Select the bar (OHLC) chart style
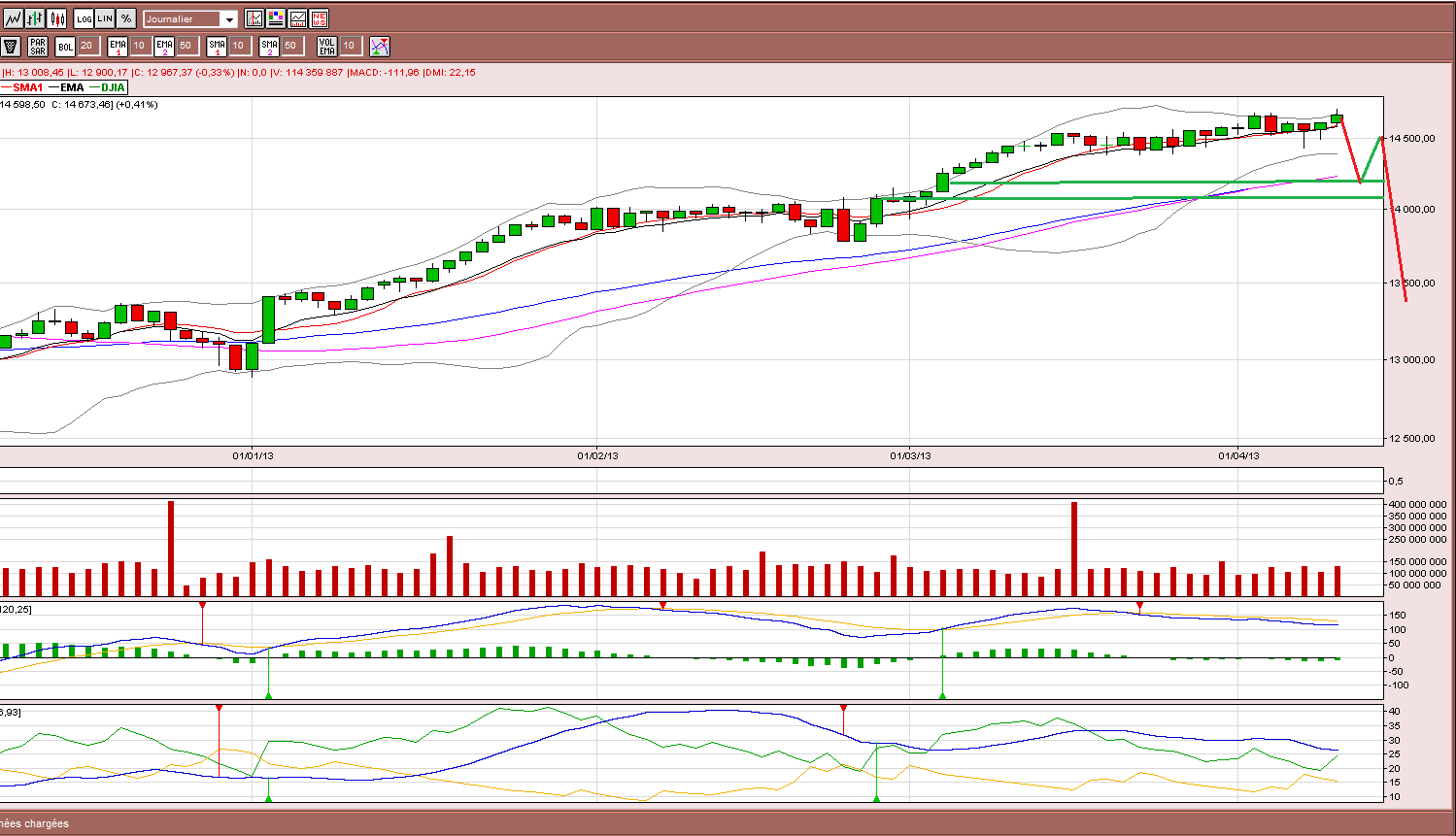 pos(35,18)
